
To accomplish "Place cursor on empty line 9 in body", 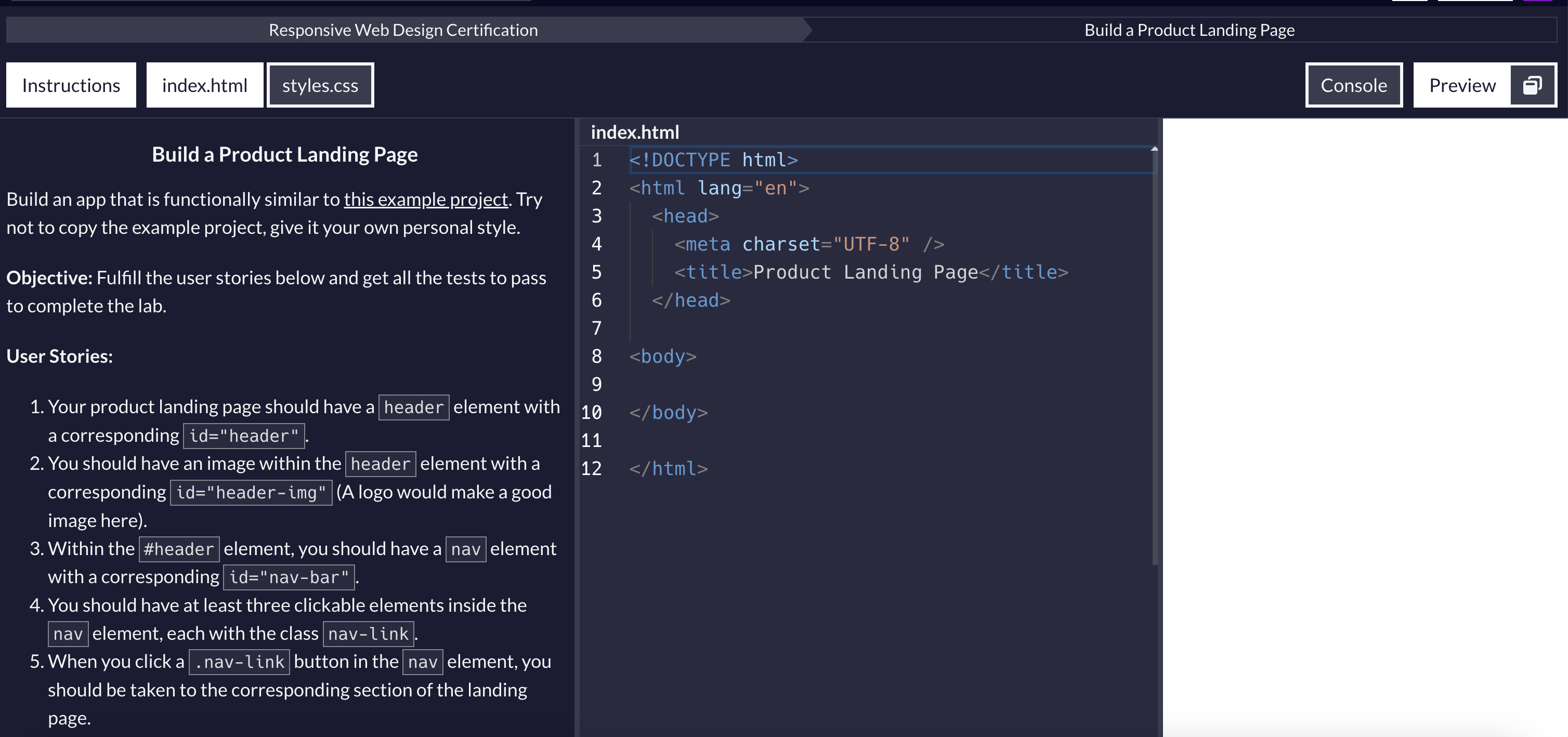I will click(x=791, y=385).
